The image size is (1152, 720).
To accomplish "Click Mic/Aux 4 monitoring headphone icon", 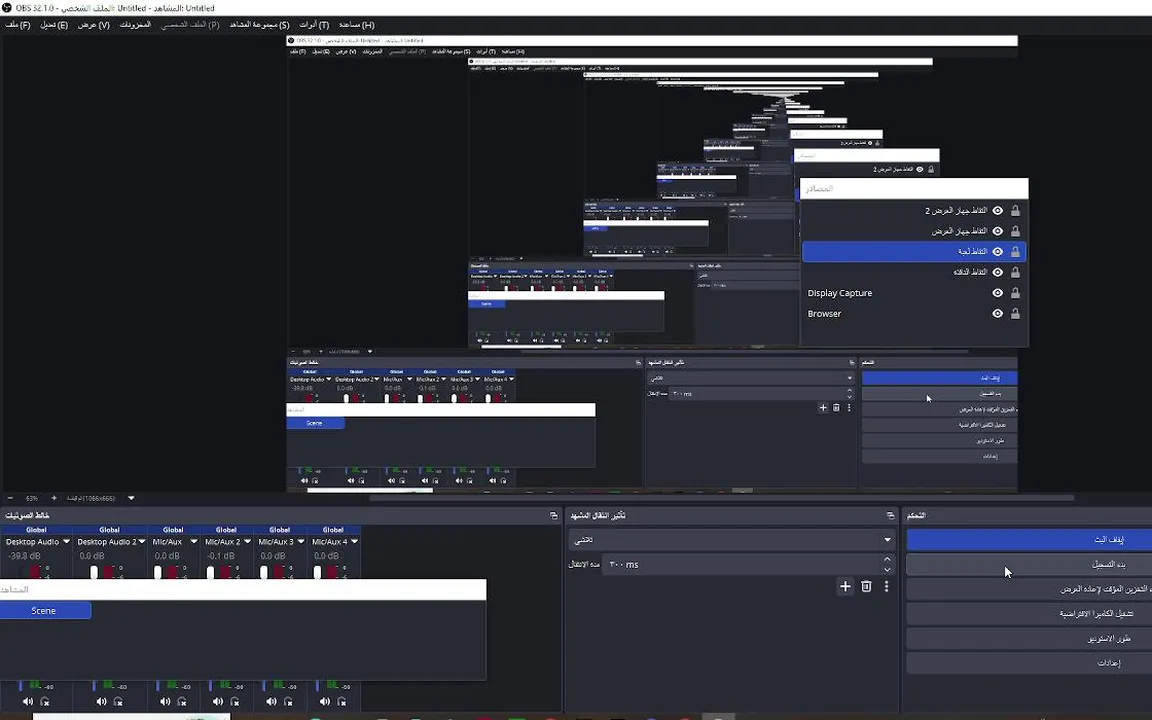I will [342, 702].
